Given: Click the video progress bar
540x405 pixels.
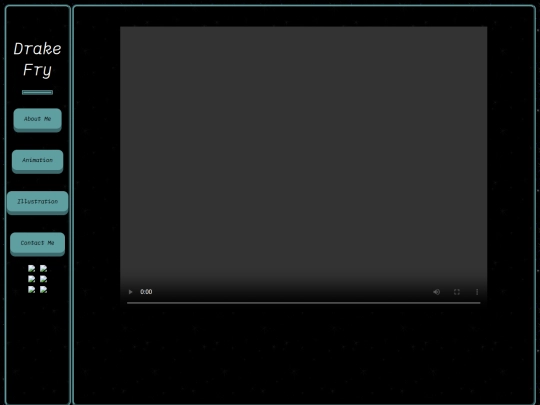Looking at the screenshot, I should click(303, 303).
